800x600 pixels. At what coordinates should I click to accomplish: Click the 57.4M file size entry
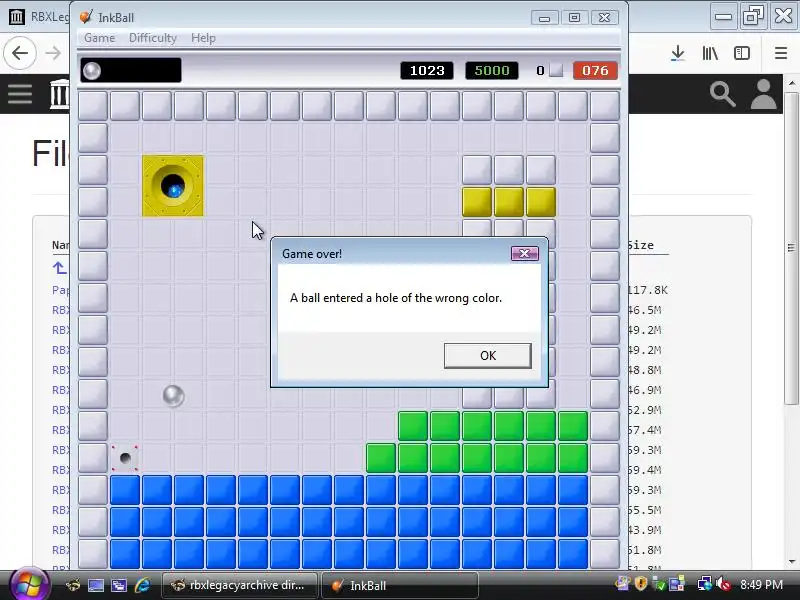(644, 430)
